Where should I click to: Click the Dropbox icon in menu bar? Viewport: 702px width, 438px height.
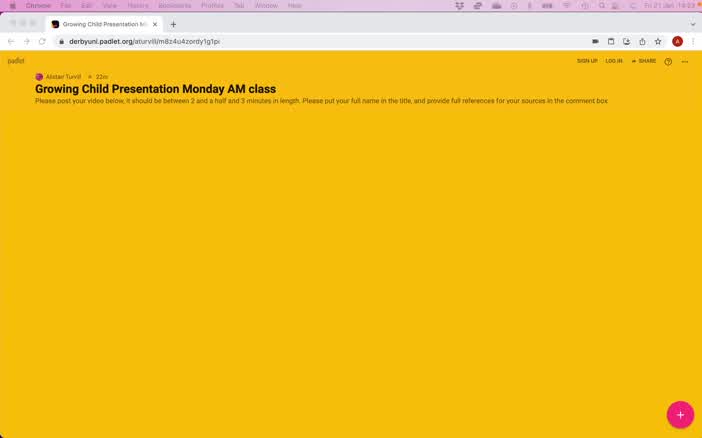(459, 5)
